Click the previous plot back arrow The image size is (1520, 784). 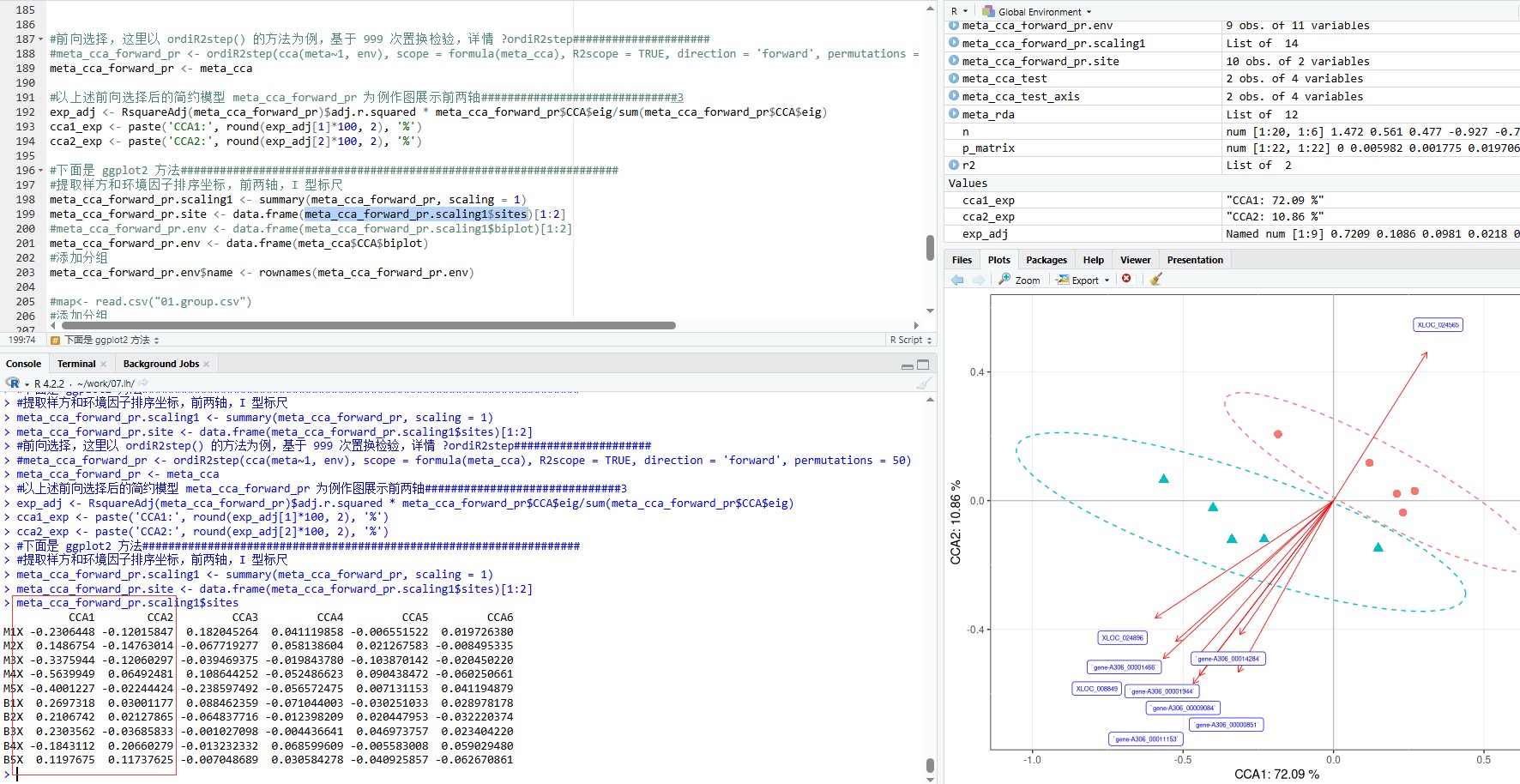(957, 280)
